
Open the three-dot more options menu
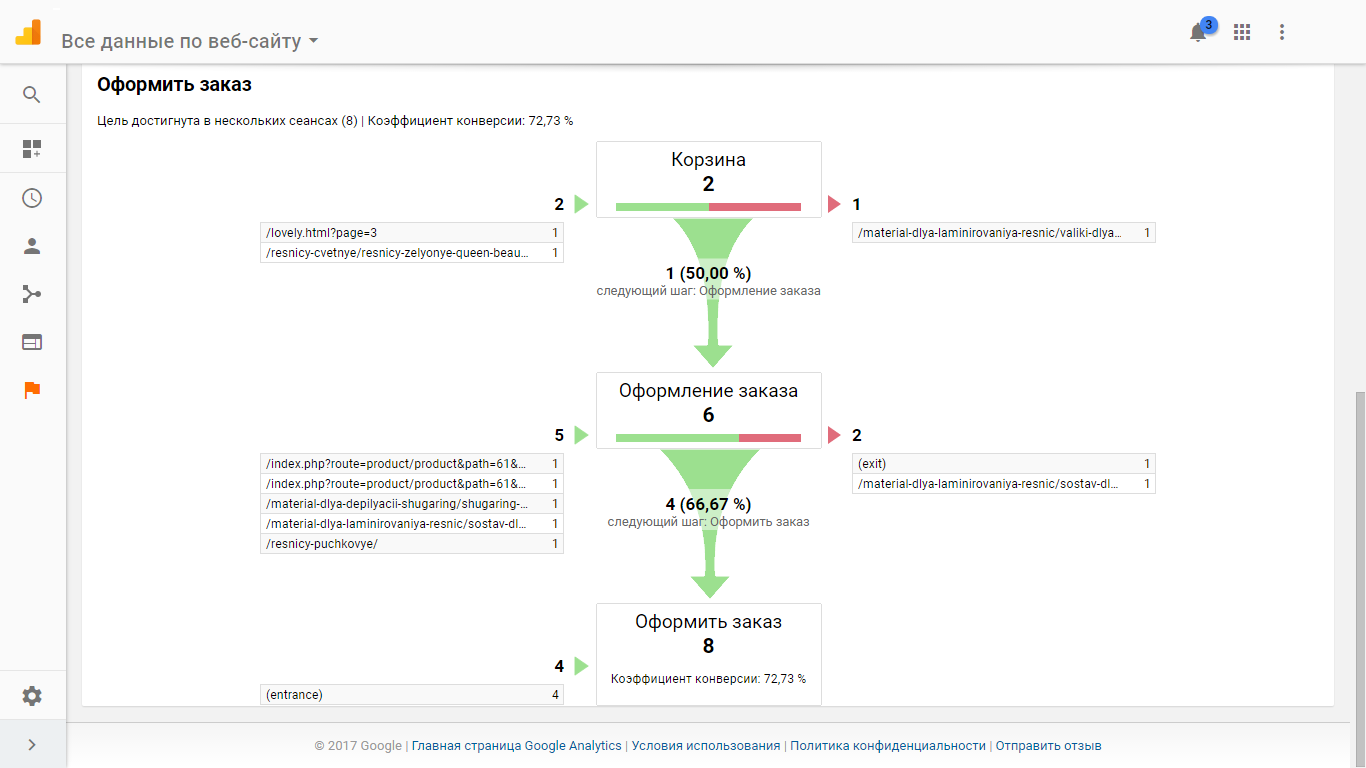[1282, 32]
